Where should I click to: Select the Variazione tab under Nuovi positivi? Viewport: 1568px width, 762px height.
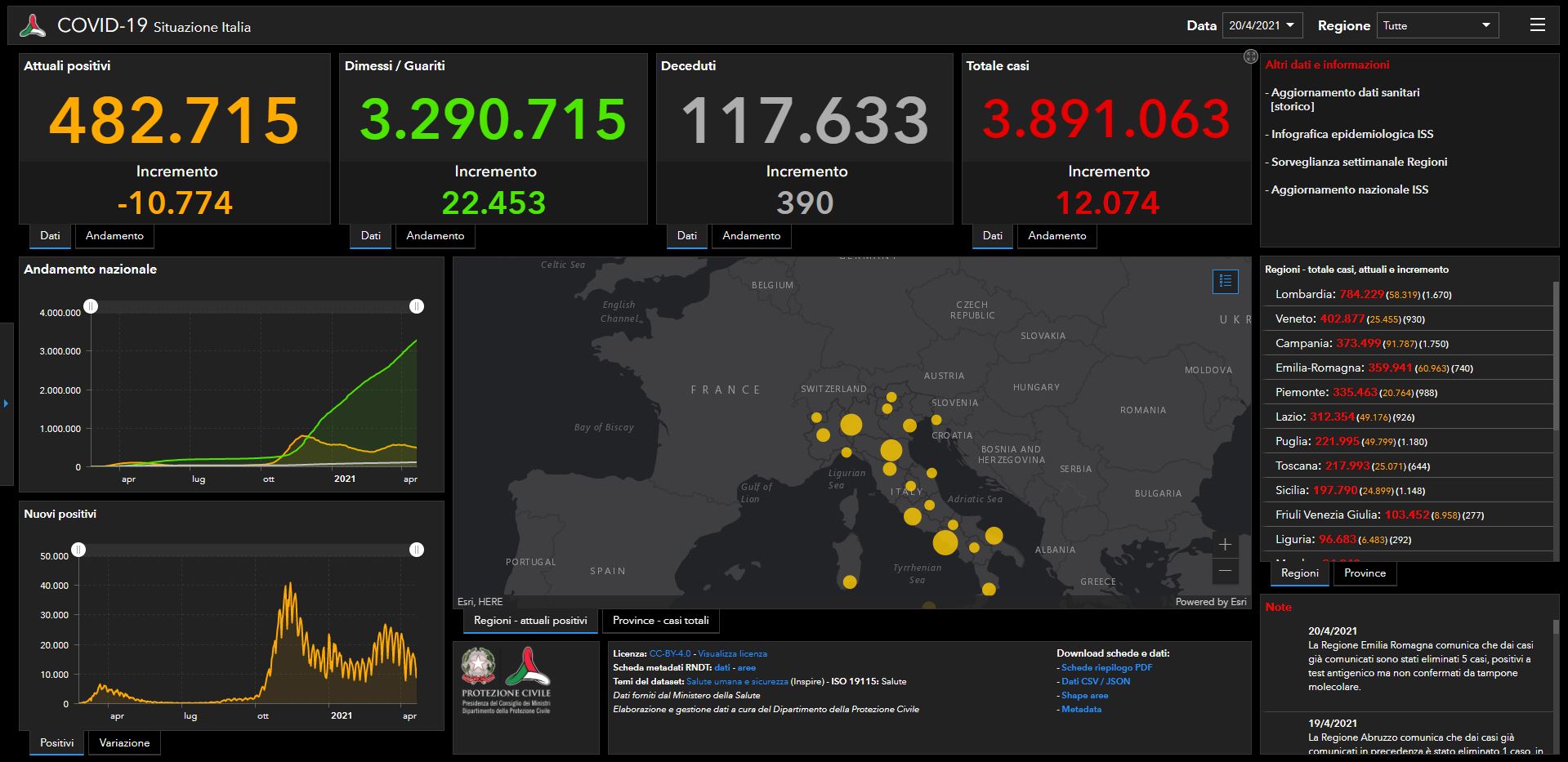(124, 743)
